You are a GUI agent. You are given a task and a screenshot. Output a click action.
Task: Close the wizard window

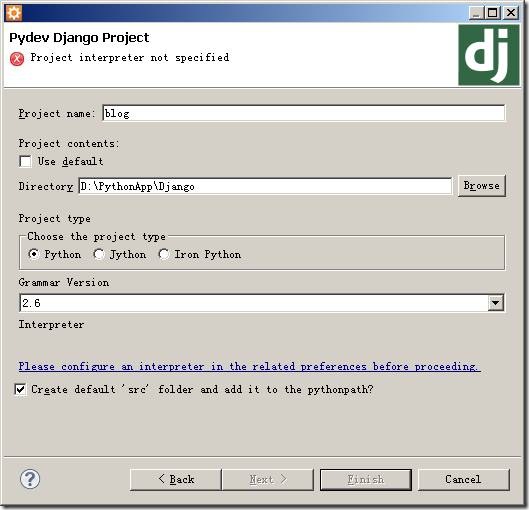(511, 13)
